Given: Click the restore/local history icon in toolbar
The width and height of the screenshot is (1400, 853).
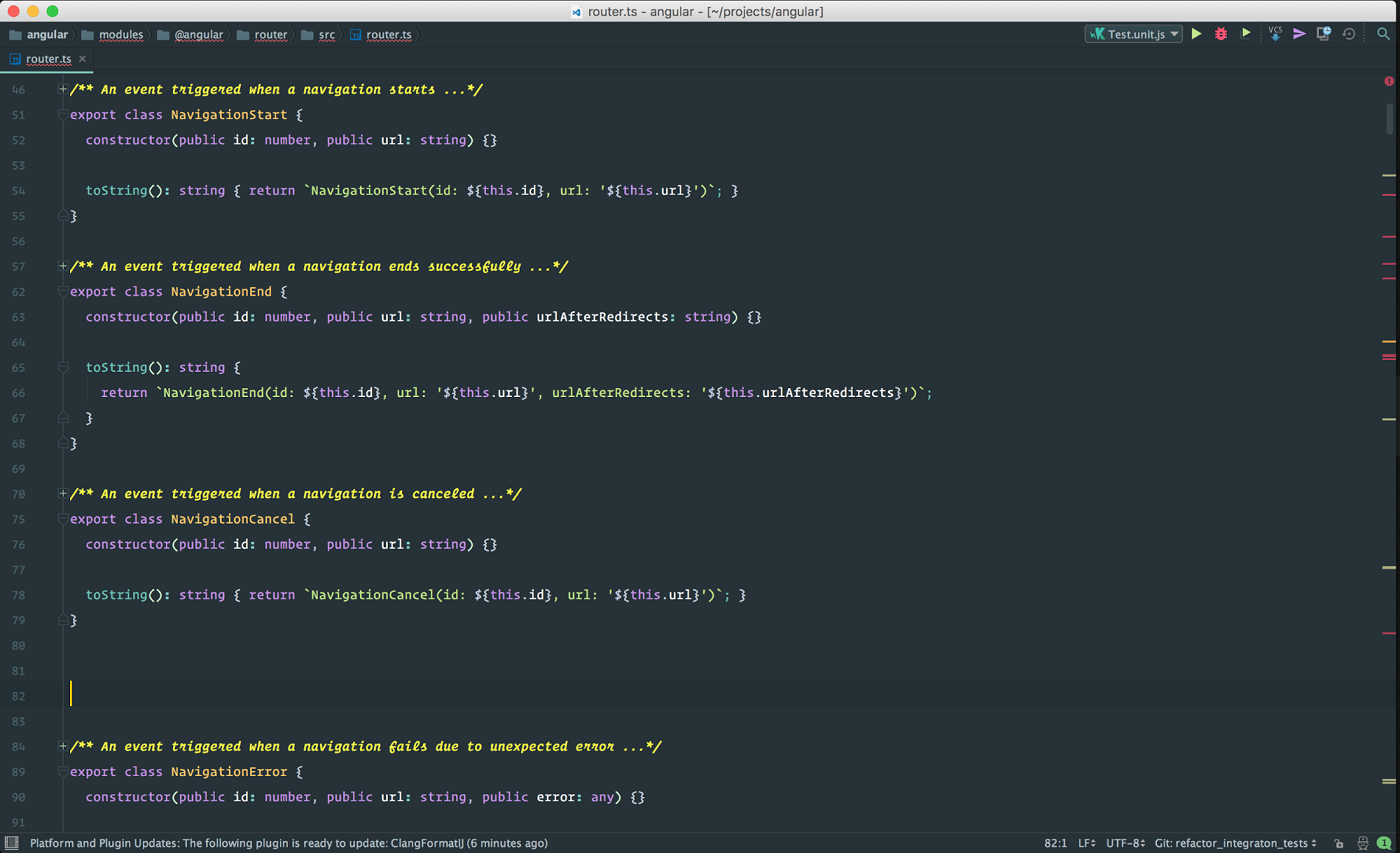Looking at the screenshot, I should coord(1350,33).
